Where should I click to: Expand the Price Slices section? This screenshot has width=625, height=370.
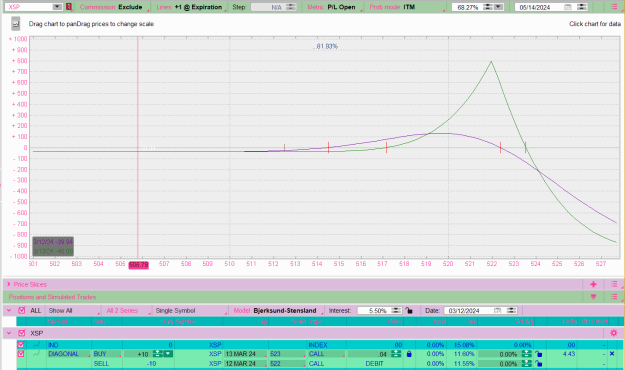point(8,284)
